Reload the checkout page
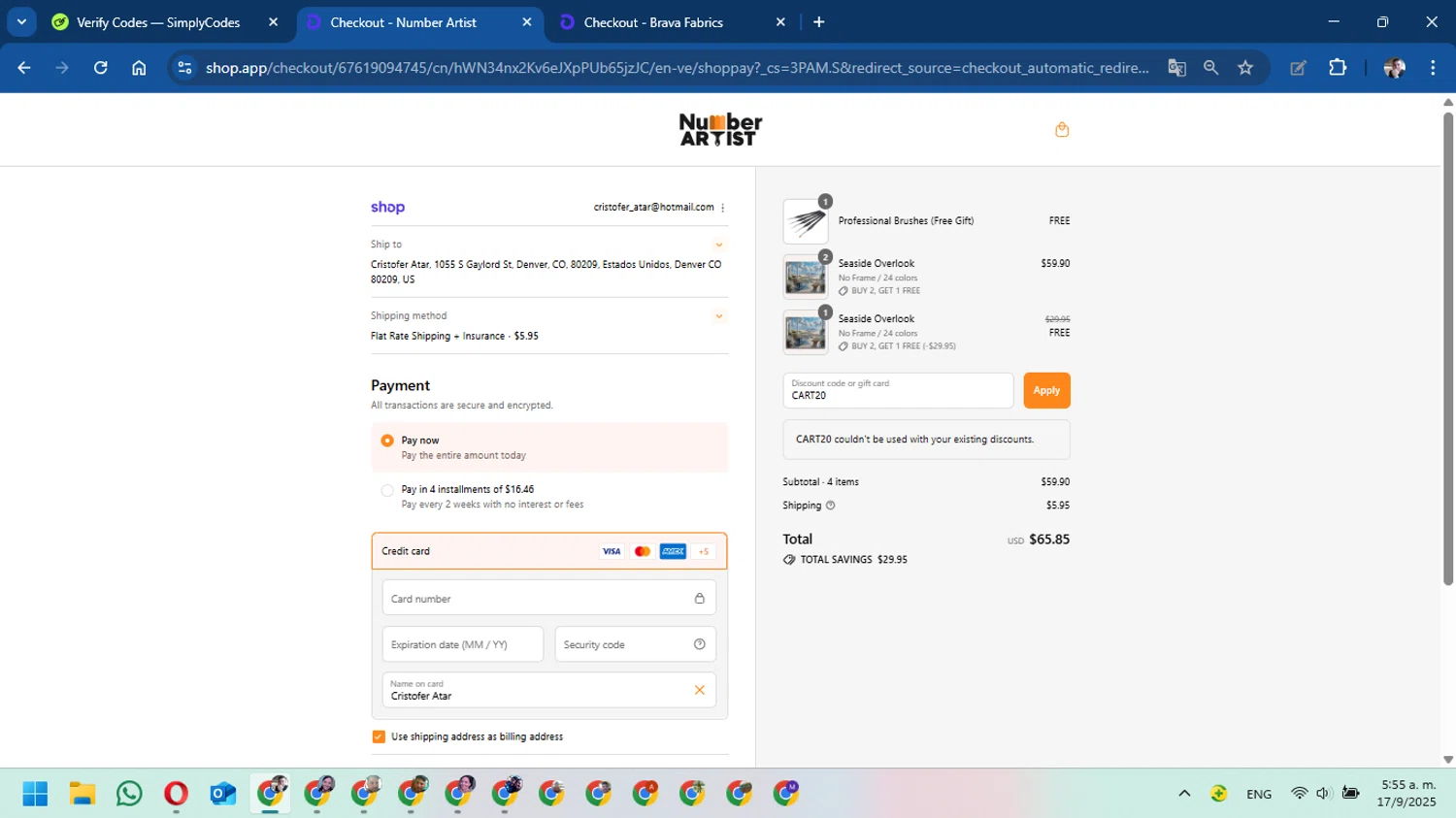Image resolution: width=1456 pixels, height=818 pixels. 101,68
